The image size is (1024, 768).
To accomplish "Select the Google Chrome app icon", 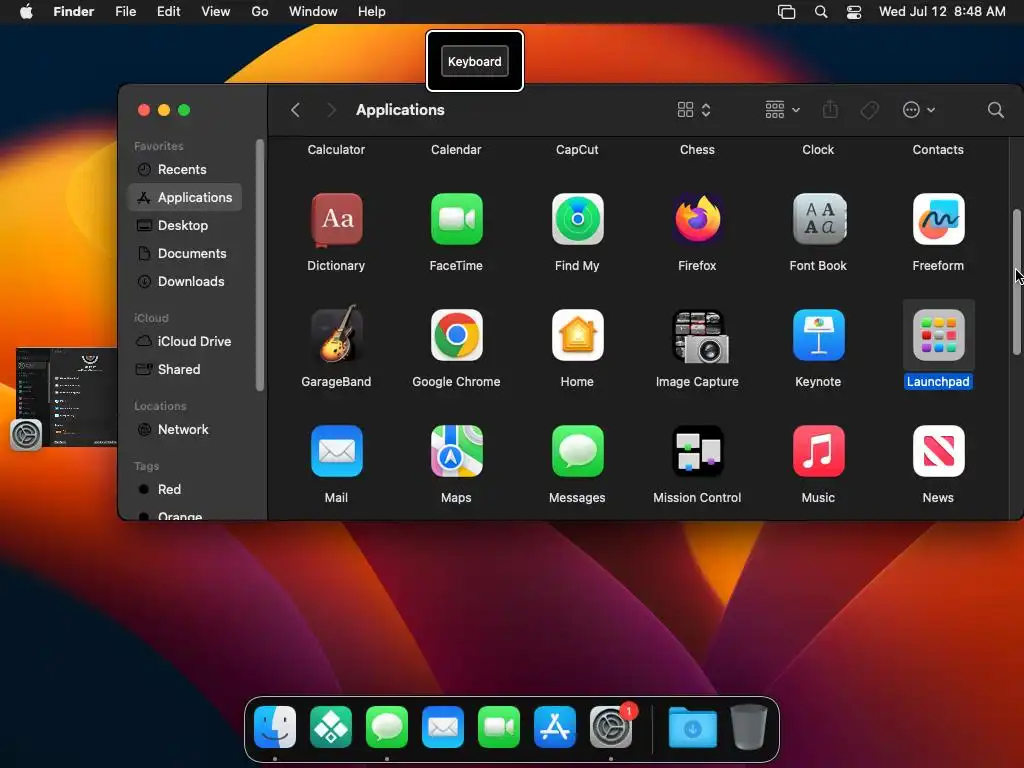I will coord(456,335).
